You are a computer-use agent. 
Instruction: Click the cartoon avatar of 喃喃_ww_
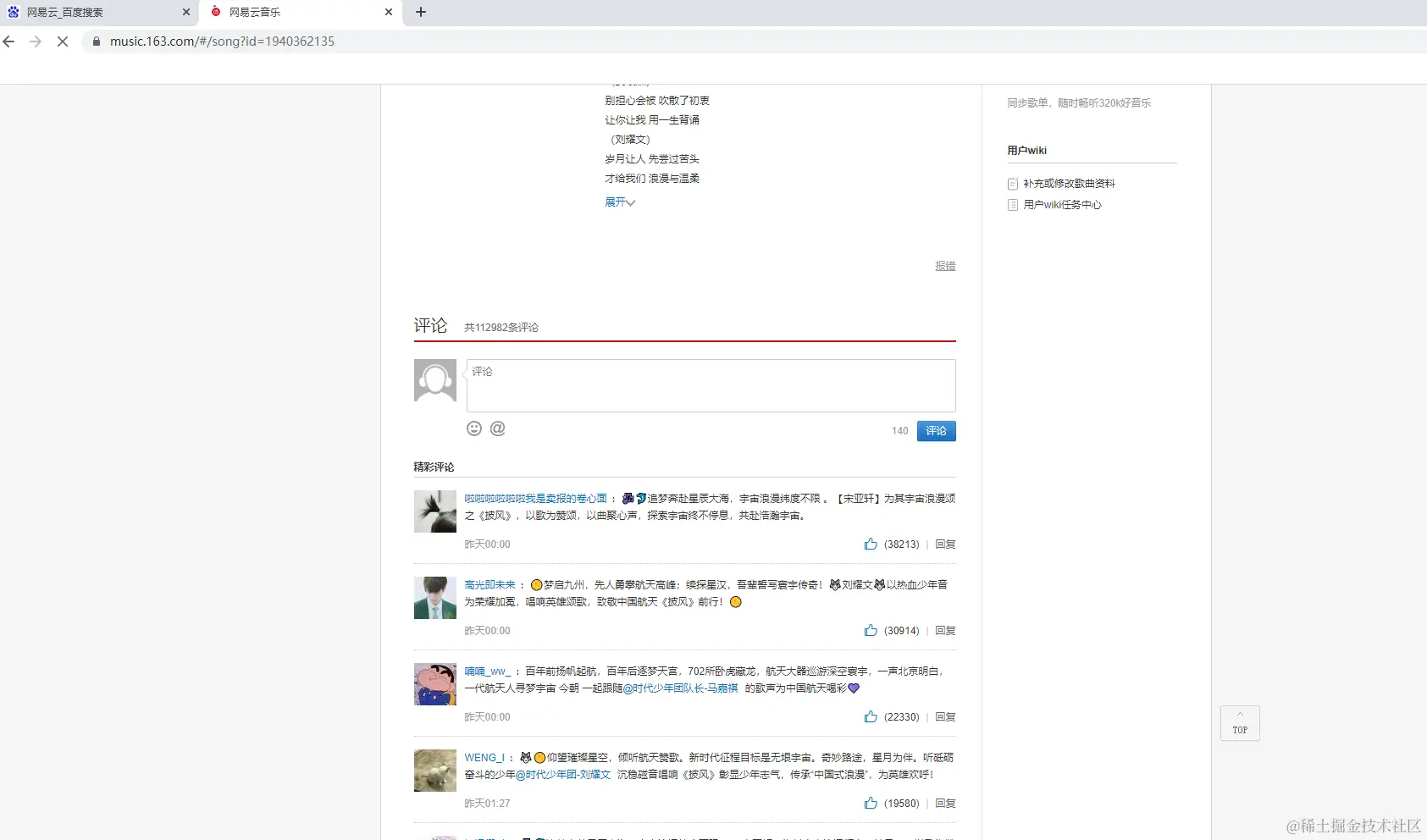click(435, 684)
